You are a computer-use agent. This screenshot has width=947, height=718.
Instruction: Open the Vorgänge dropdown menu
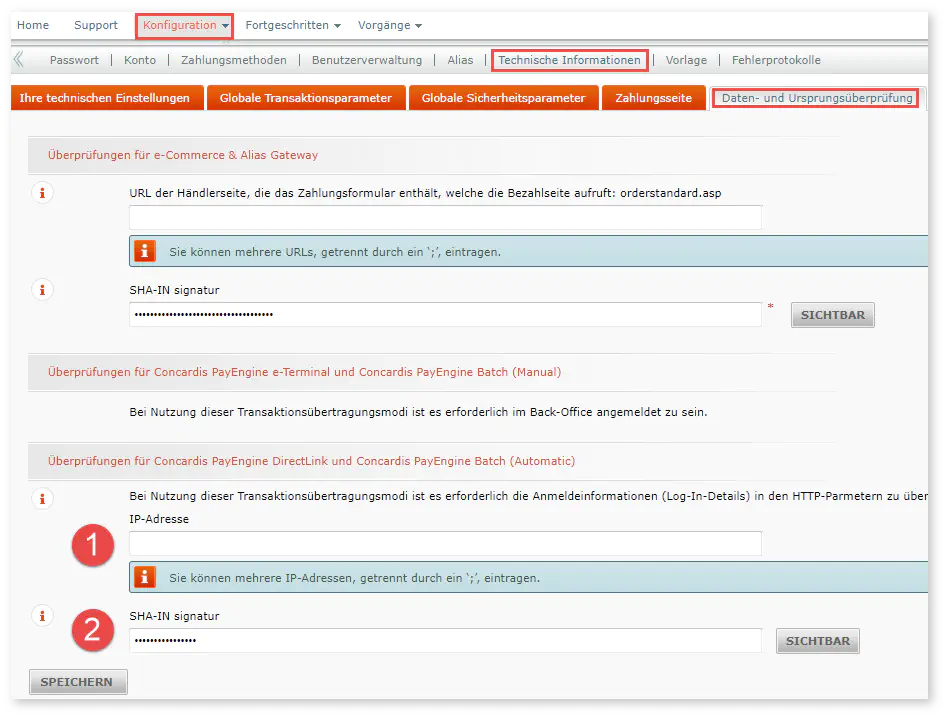pyautogui.click(x=390, y=25)
